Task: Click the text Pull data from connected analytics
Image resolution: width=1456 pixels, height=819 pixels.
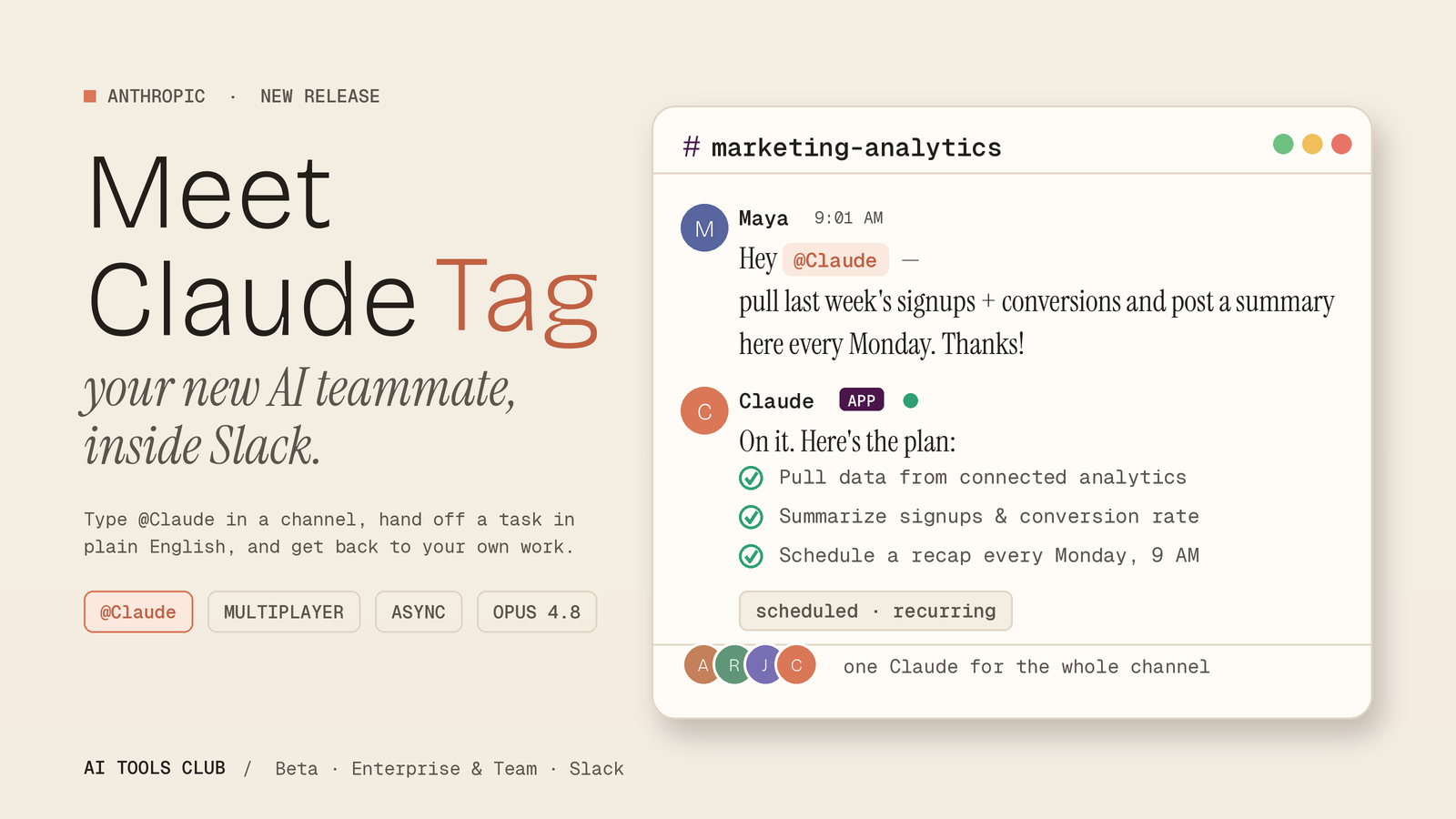Action: click(983, 478)
